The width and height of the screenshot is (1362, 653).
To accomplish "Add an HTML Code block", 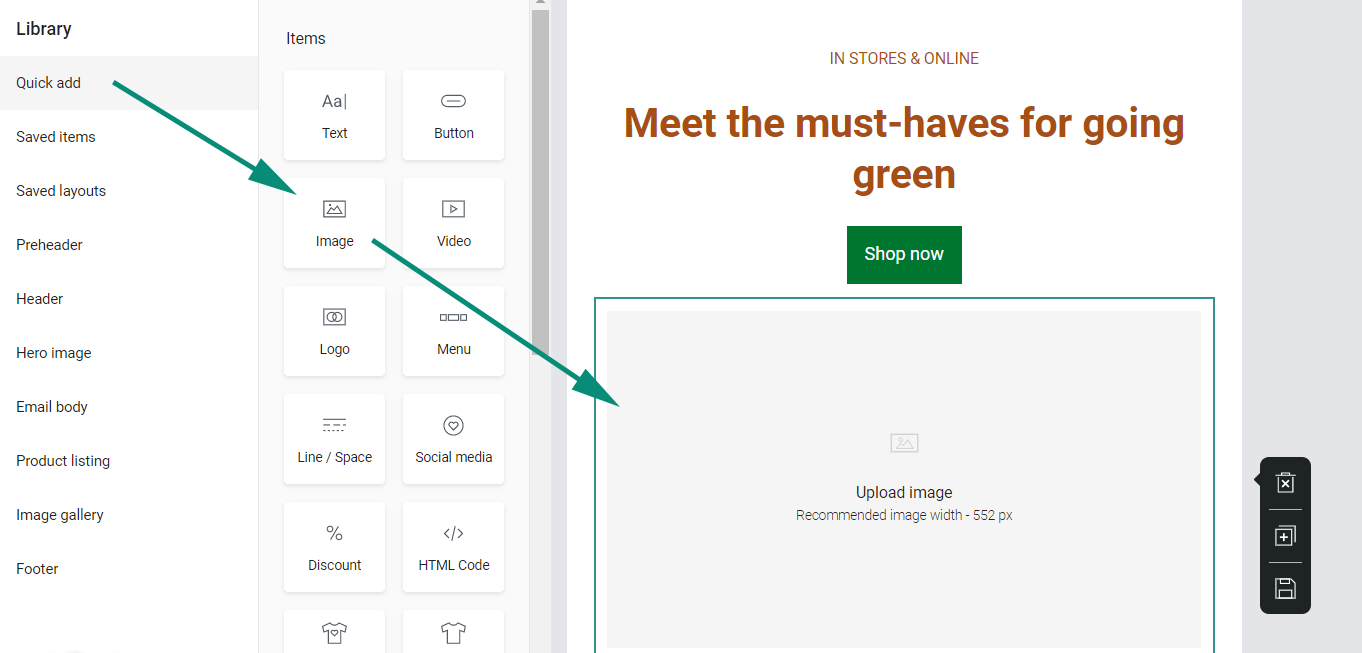I will 453,547.
